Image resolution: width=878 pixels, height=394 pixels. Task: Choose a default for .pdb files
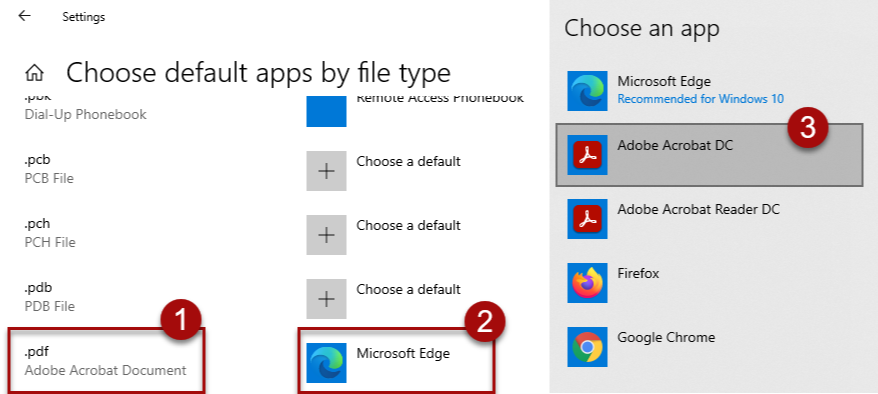[408, 289]
